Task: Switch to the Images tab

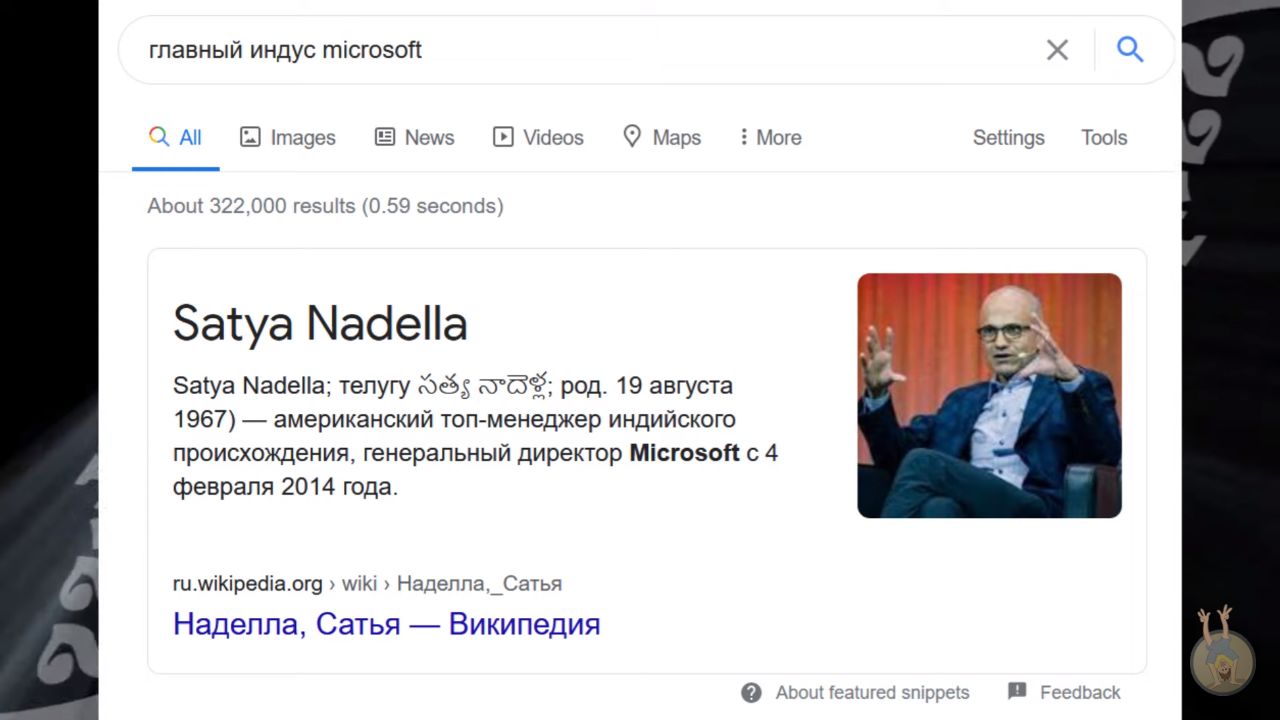Action: (x=288, y=138)
